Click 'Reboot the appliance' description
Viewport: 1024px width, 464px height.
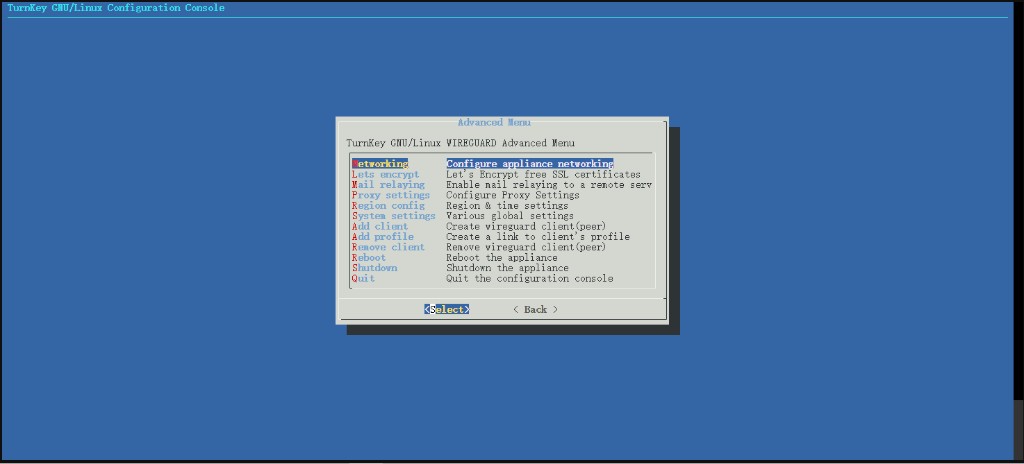pyautogui.click(x=502, y=257)
